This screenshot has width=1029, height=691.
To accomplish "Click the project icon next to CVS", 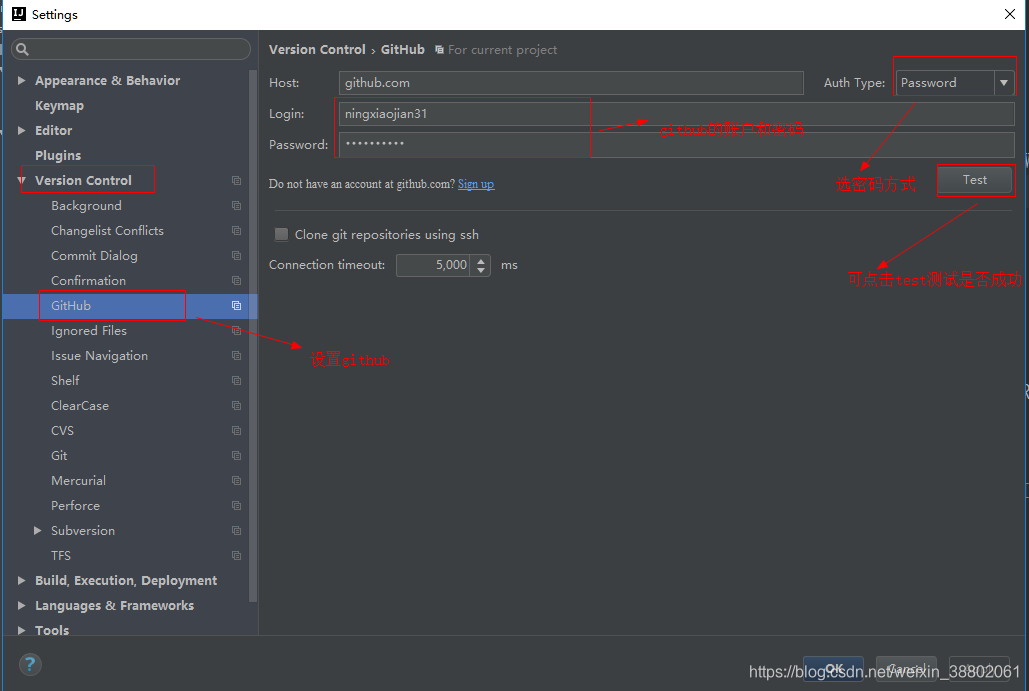I will click(236, 430).
